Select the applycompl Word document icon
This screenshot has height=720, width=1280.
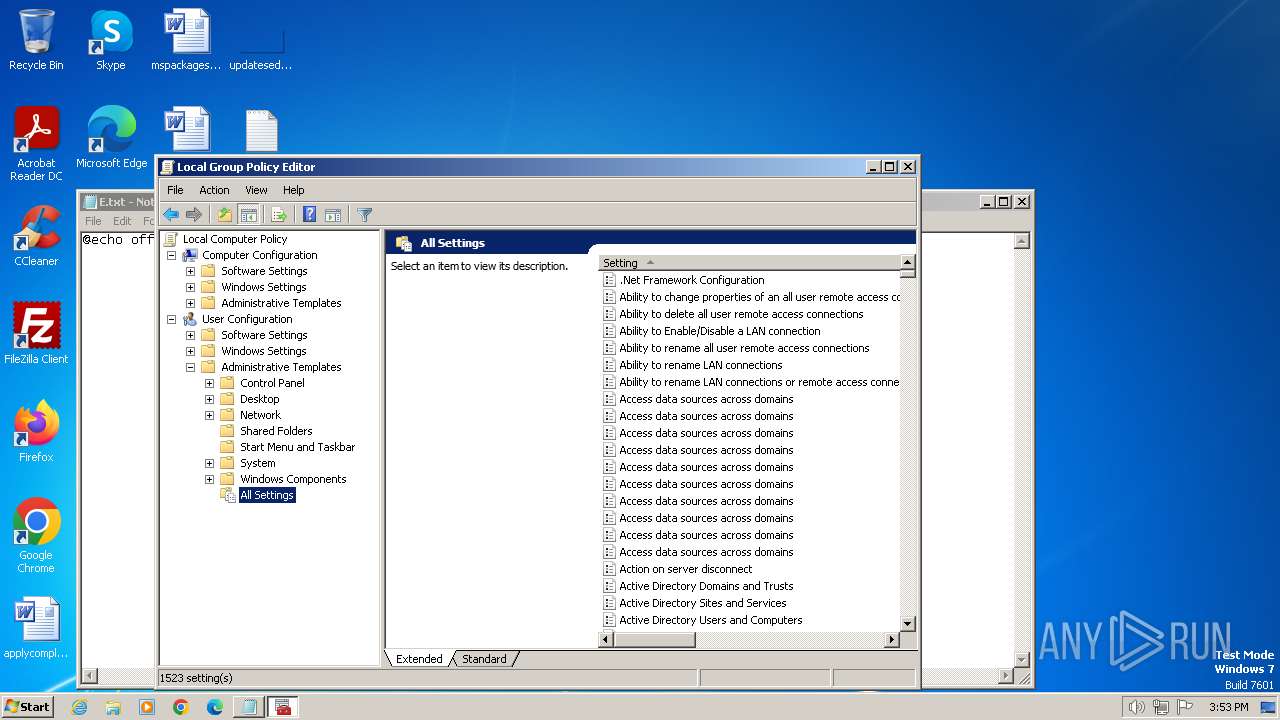36,628
